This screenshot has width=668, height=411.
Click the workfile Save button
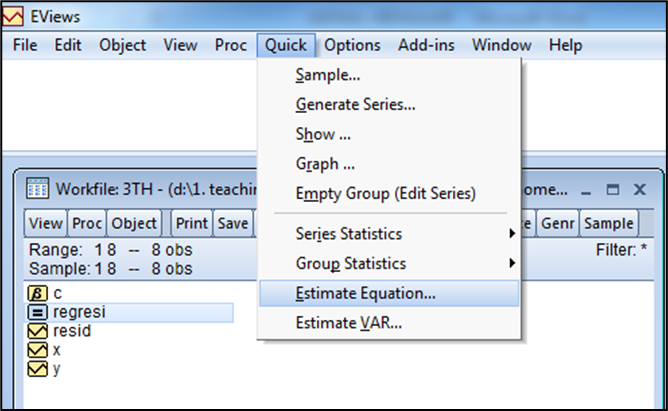click(233, 223)
